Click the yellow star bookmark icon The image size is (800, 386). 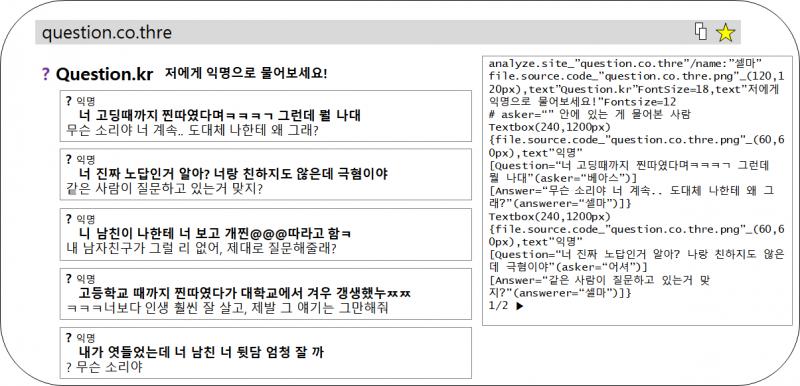[725, 33]
